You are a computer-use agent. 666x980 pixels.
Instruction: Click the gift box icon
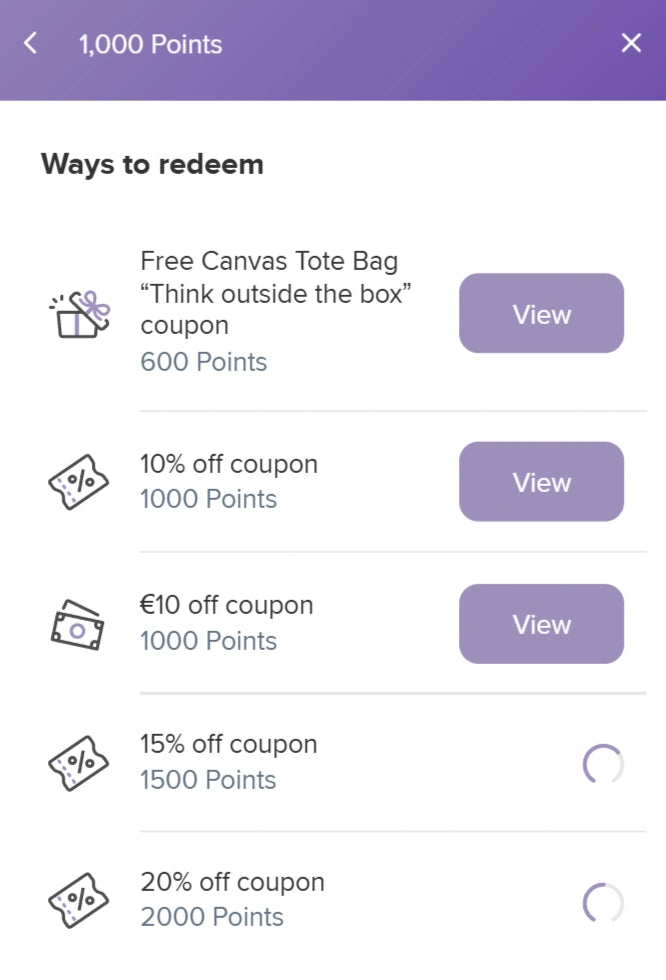point(78,314)
